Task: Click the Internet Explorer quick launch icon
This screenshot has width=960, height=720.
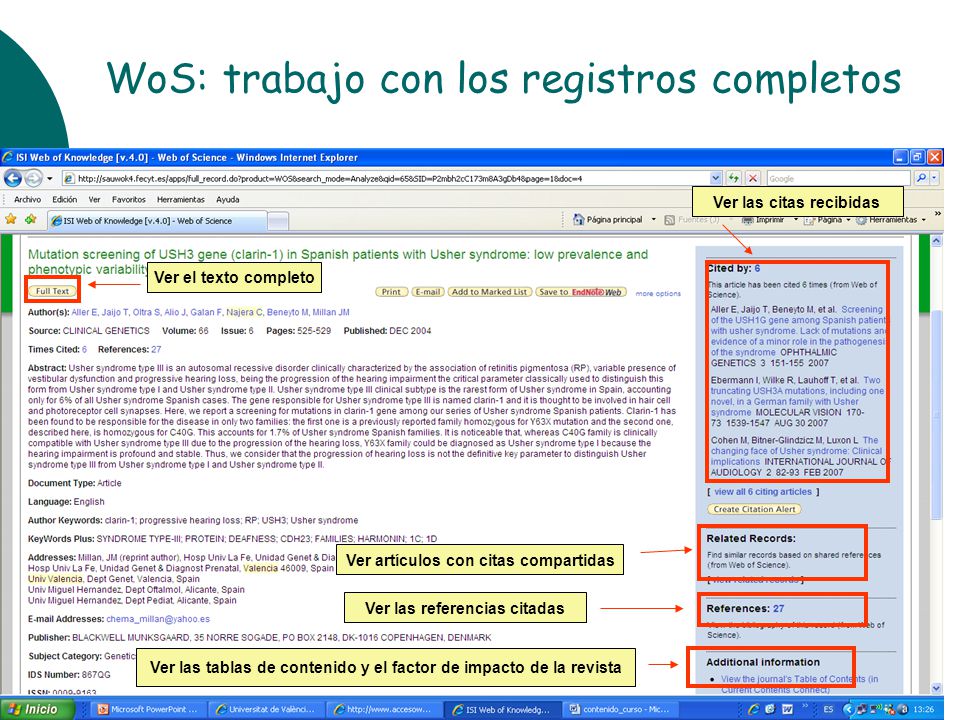Action: click(753, 710)
